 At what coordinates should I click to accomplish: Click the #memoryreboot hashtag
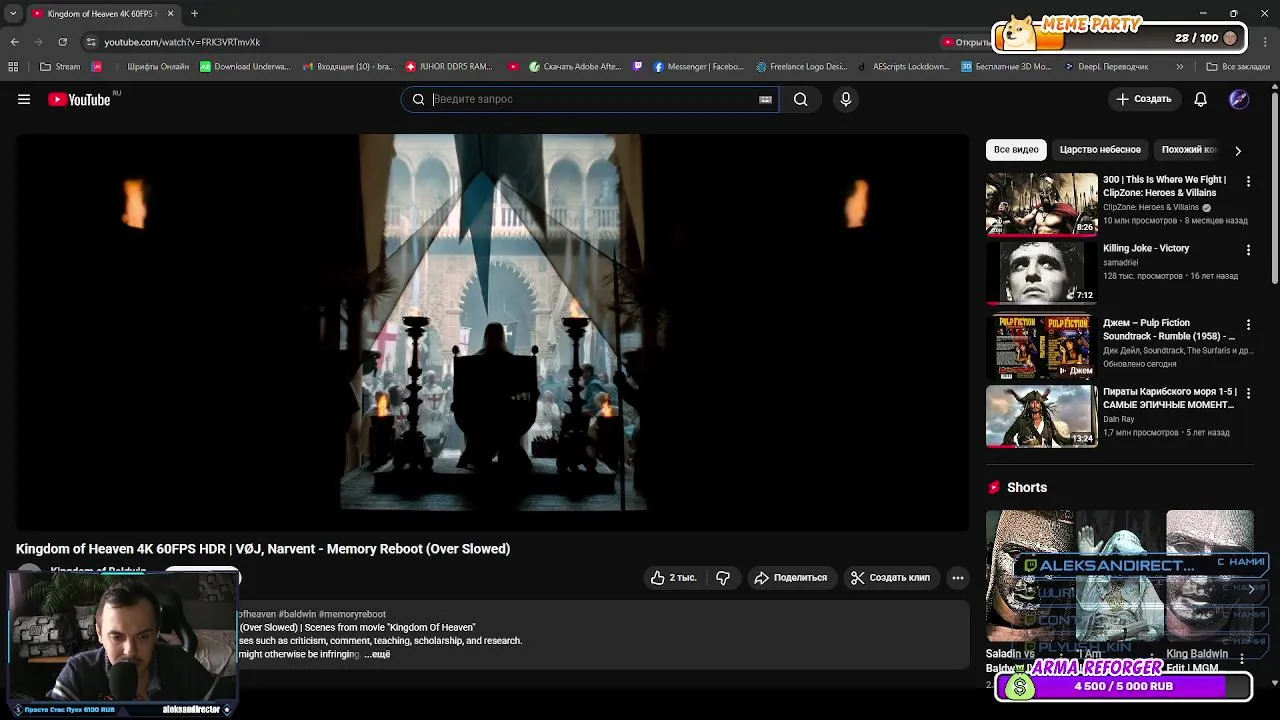(352, 614)
